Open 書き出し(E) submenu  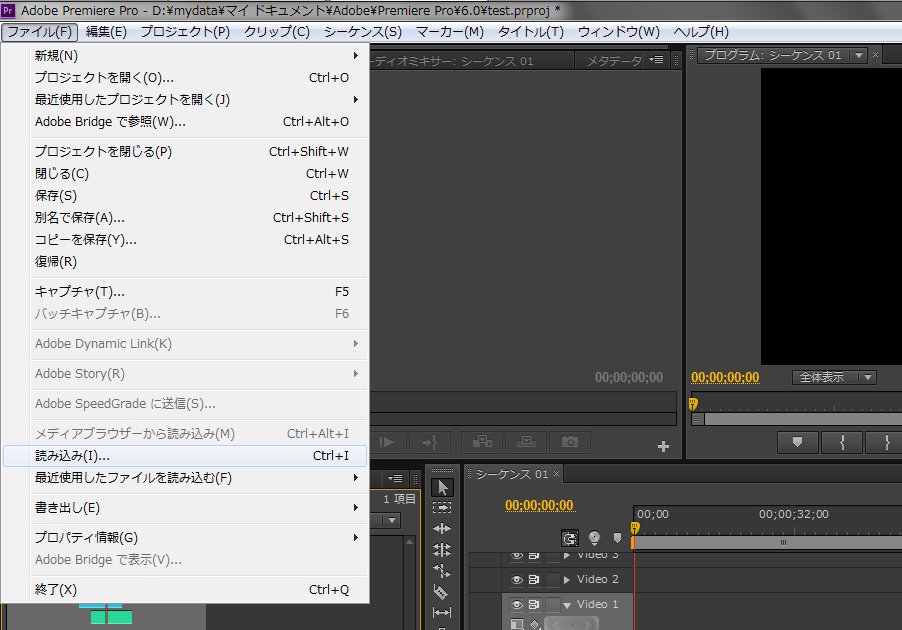185,508
